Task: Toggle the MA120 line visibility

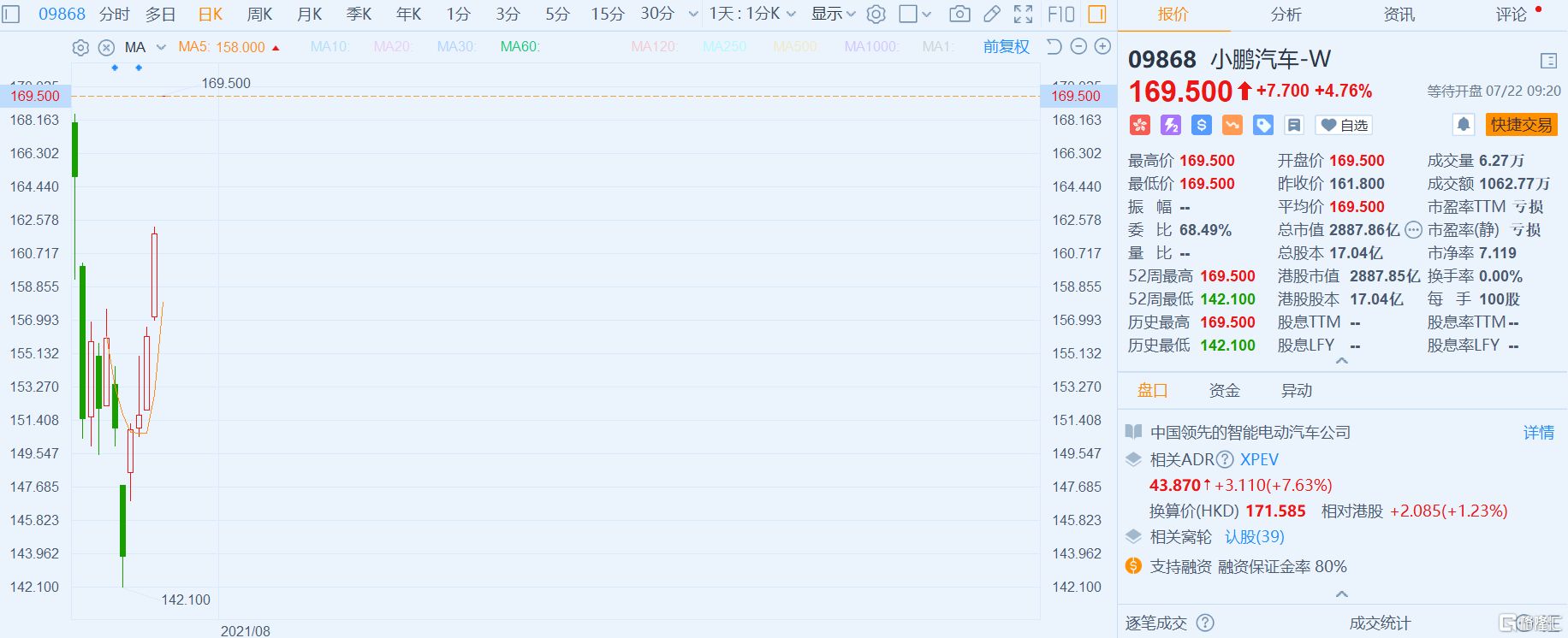Action: (x=653, y=47)
